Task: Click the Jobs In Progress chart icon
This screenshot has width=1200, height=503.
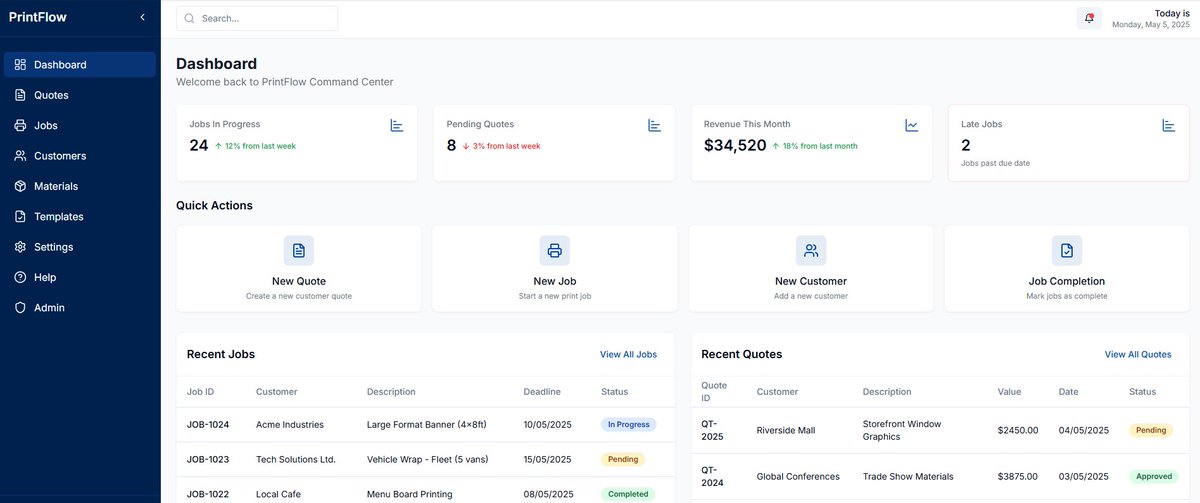Action: [x=396, y=125]
